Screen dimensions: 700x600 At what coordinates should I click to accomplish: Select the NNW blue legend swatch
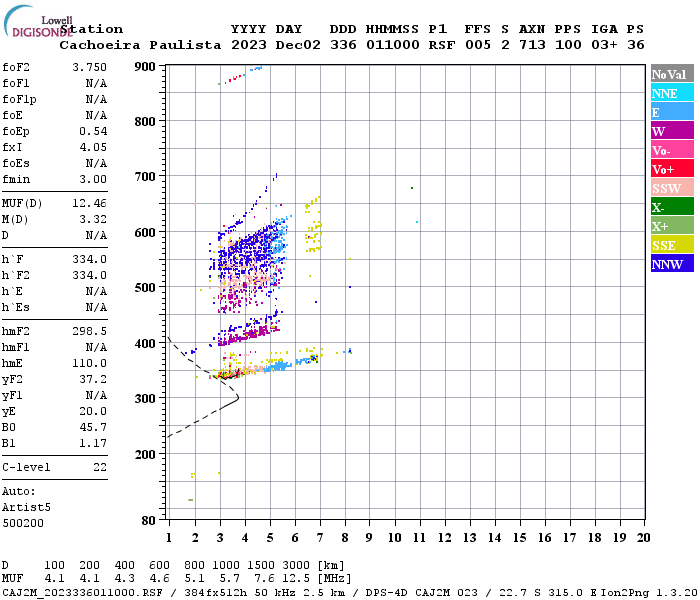672,263
